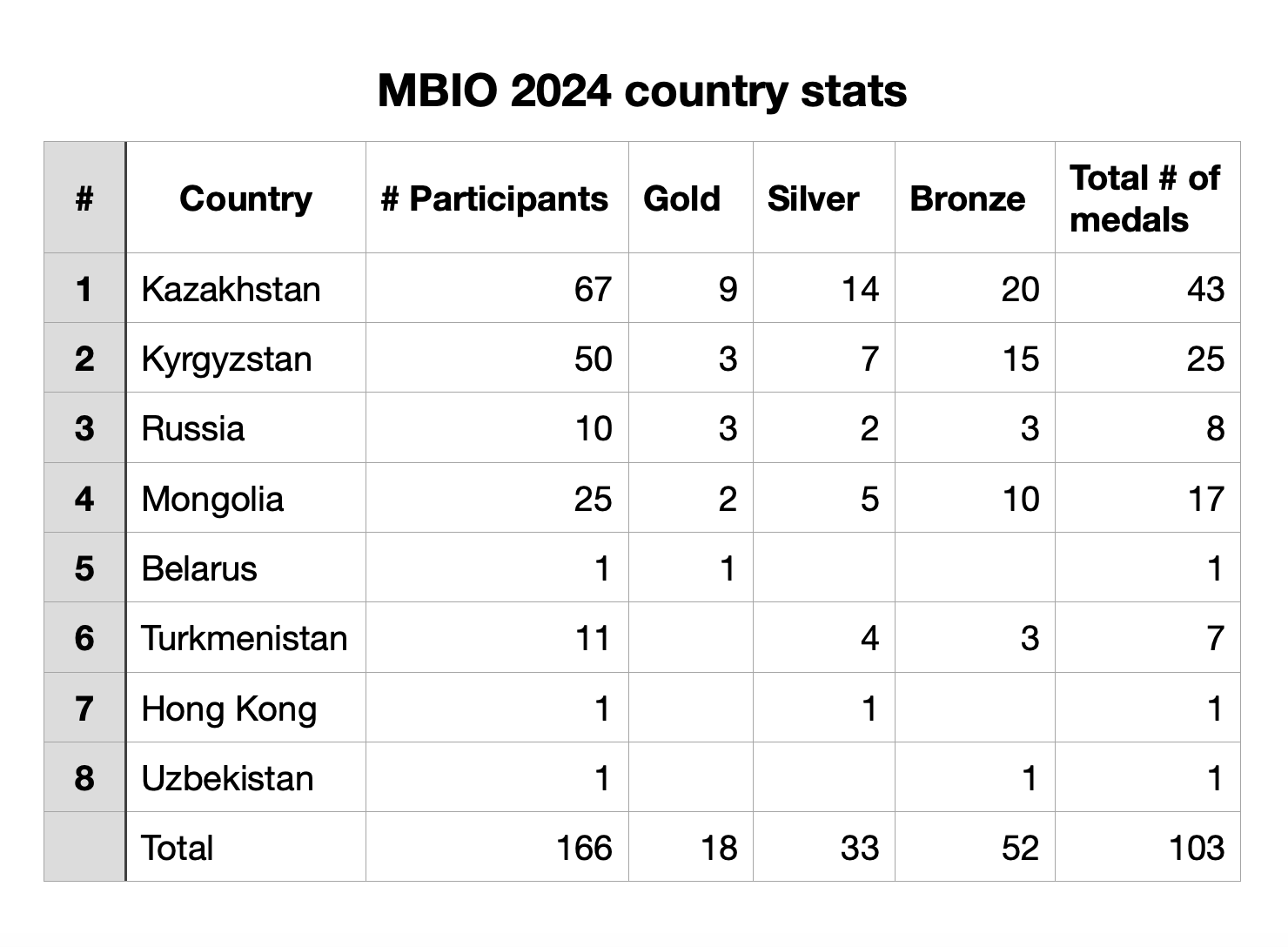Screen dimensions: 1288x947
Task: Select the Russia country cell
Action: [193, 428]
